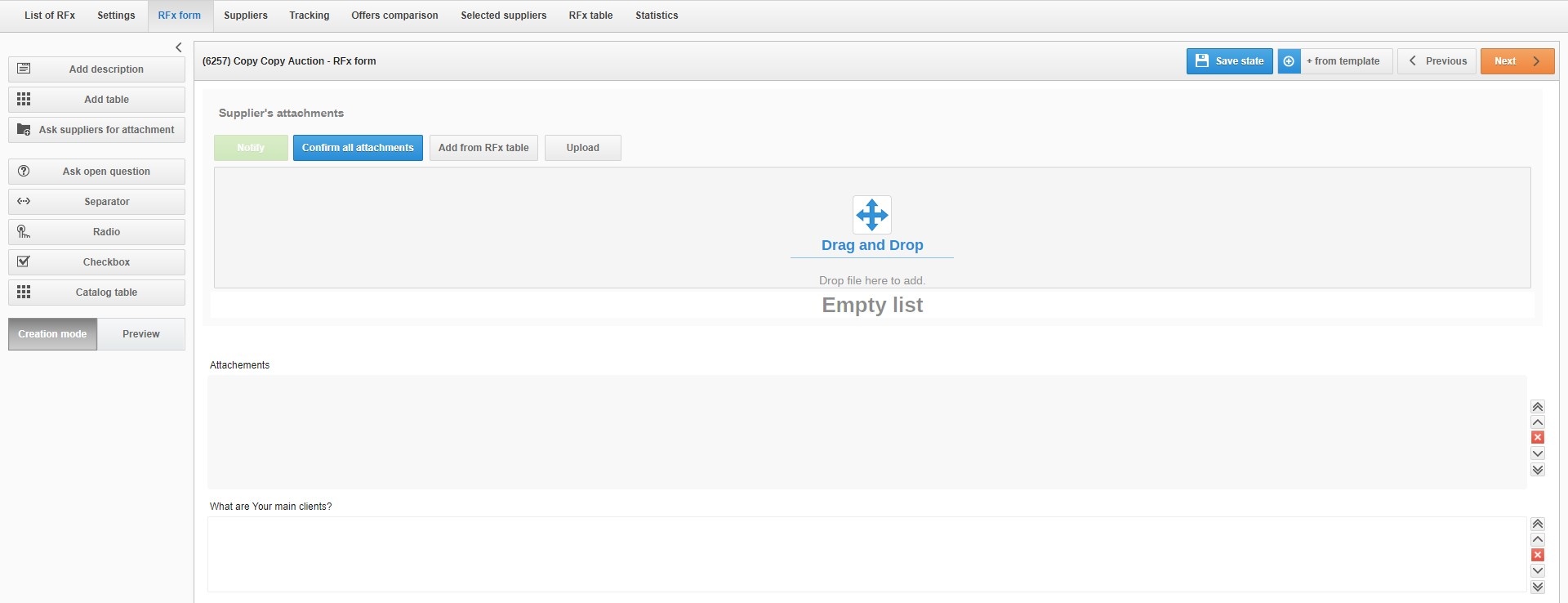Image resolution: width=1568 pixels, height=603 pixels.
Task: Click the main clients answer text field
Action: coord(866,554)
